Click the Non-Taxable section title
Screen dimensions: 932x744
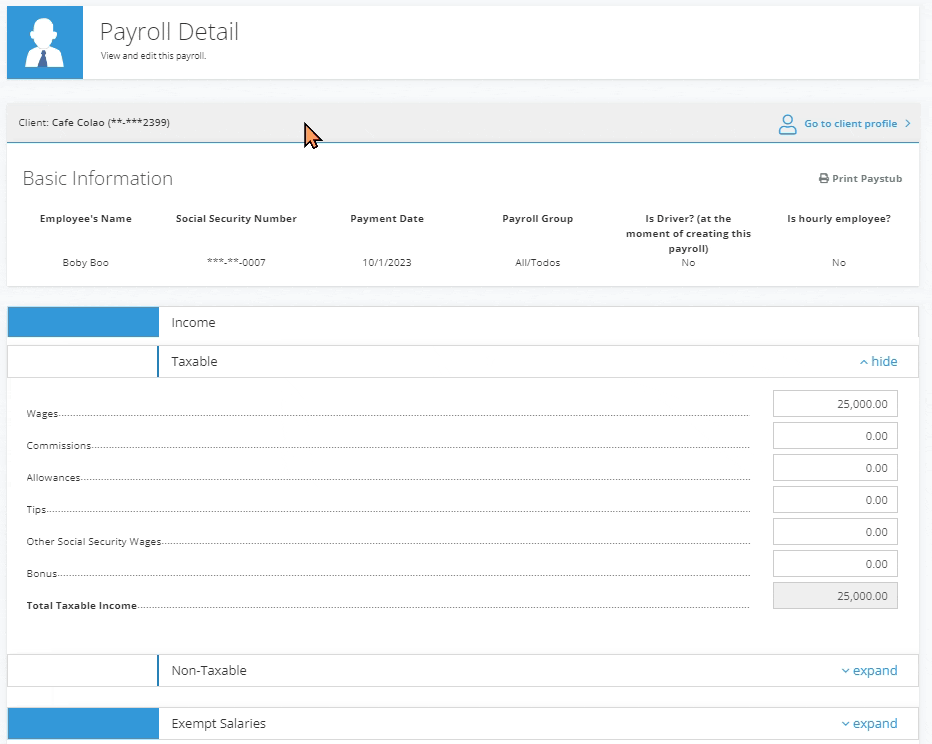[x=209, y=670]
